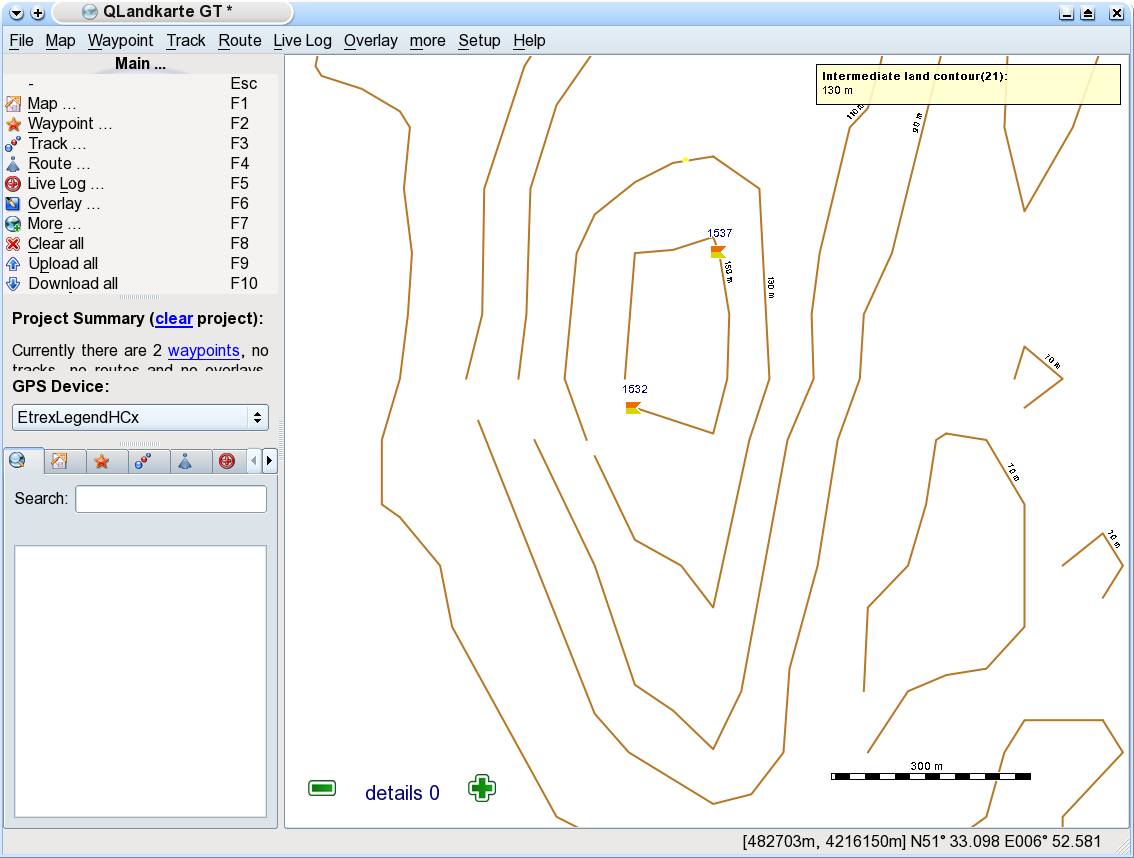Open the Overlay menu
1134x858 pixels.
point(370,41)
